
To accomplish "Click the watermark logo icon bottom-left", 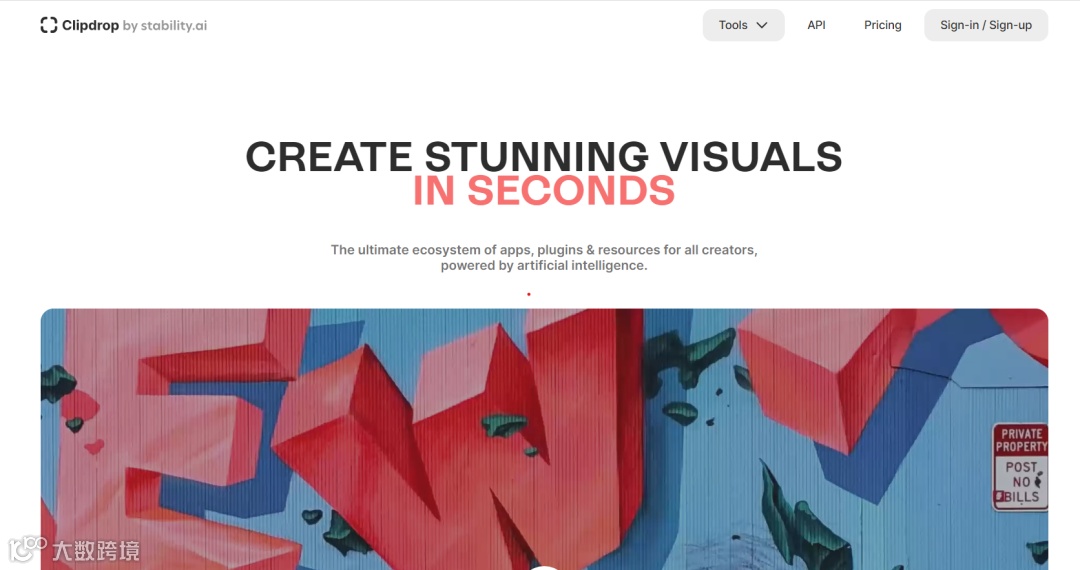I will tap(26, 549).
